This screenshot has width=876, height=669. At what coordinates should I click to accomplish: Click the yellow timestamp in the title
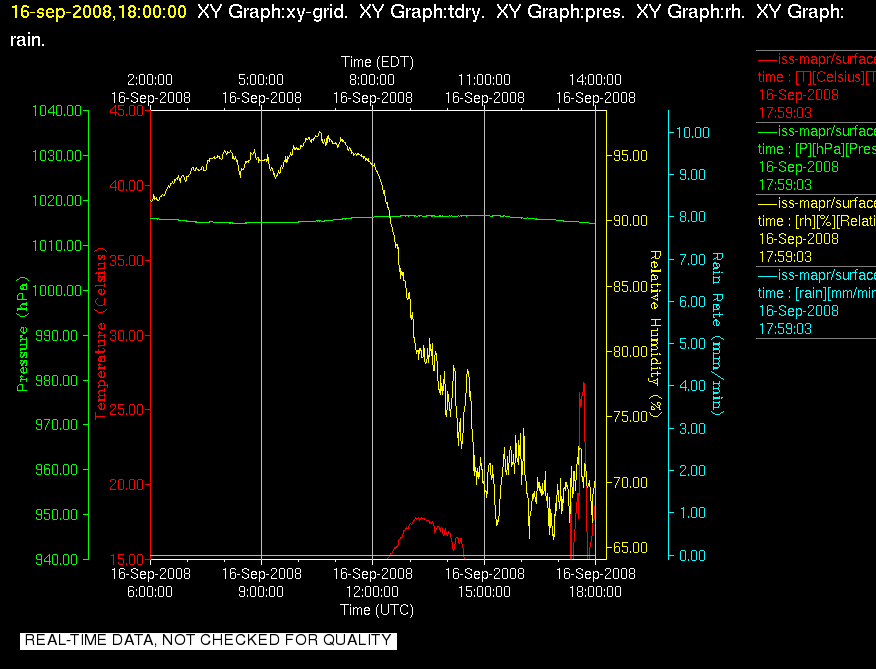coord(99,12)
